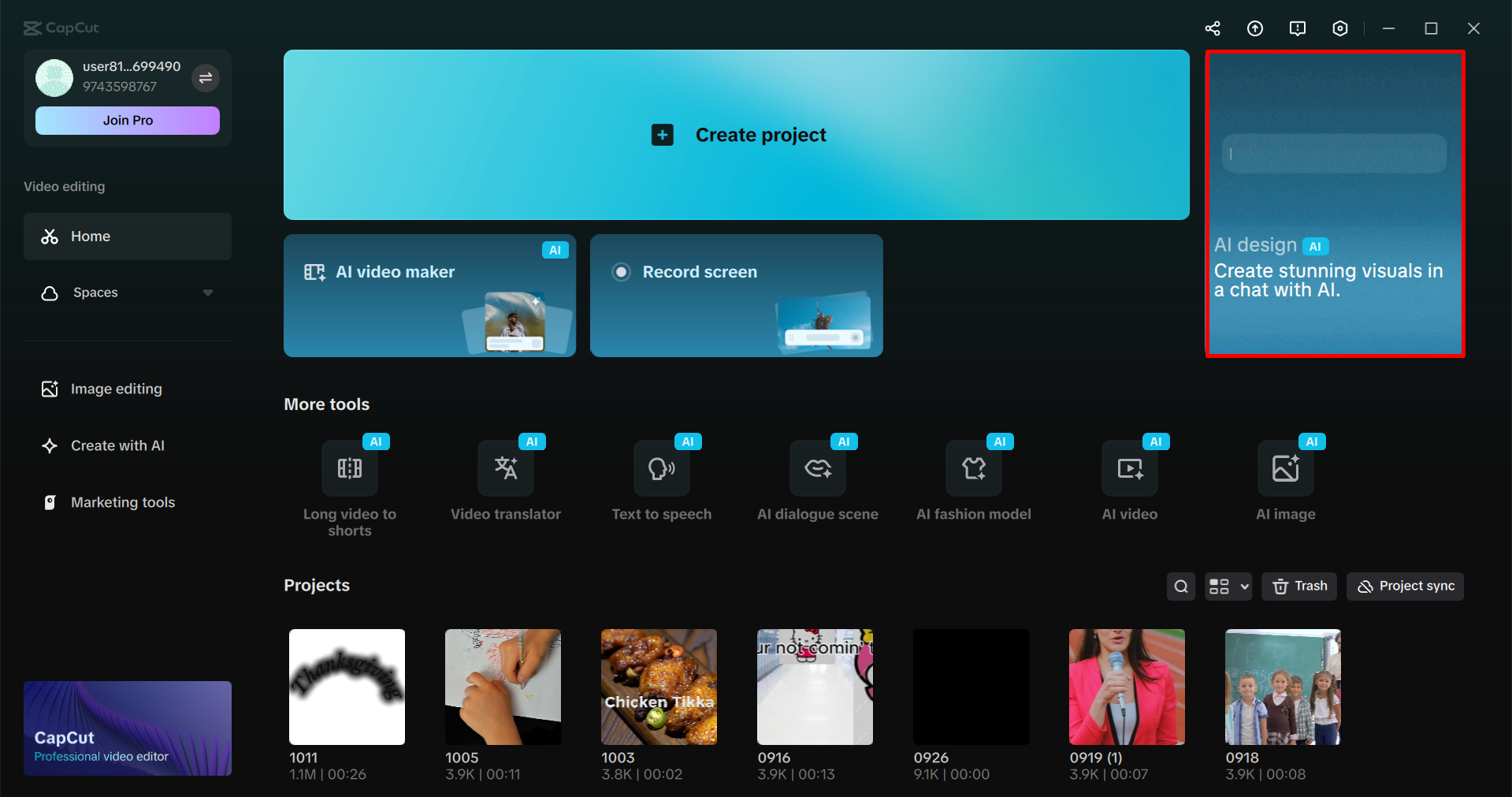Click the Projects heading
Image resolution: width=1512 pixels, height=797 pixels.
coord(317,586)
